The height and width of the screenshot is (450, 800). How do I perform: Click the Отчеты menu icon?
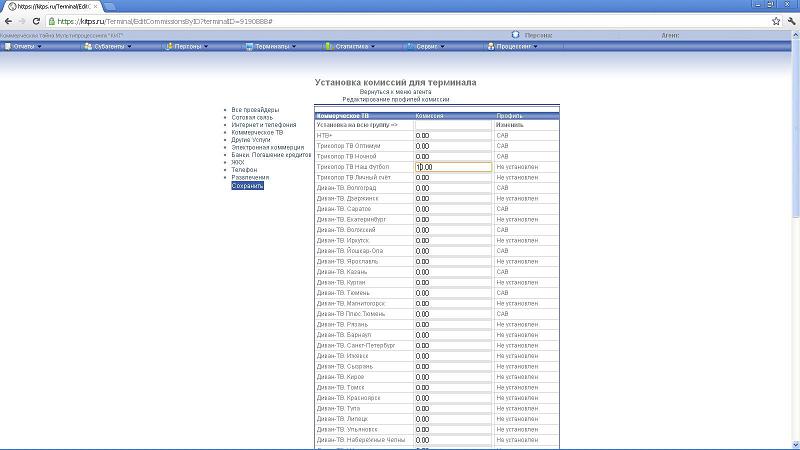coord(8,46)
